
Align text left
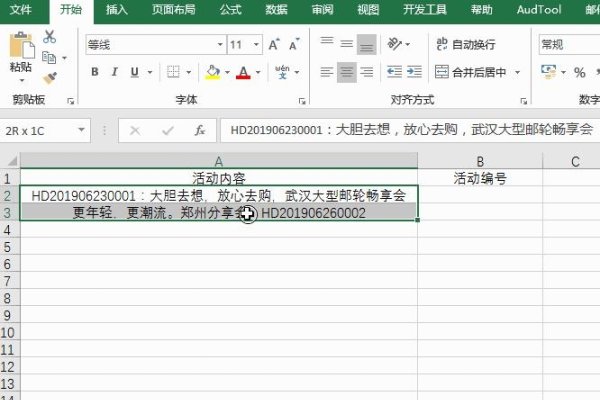coord(327,72)
